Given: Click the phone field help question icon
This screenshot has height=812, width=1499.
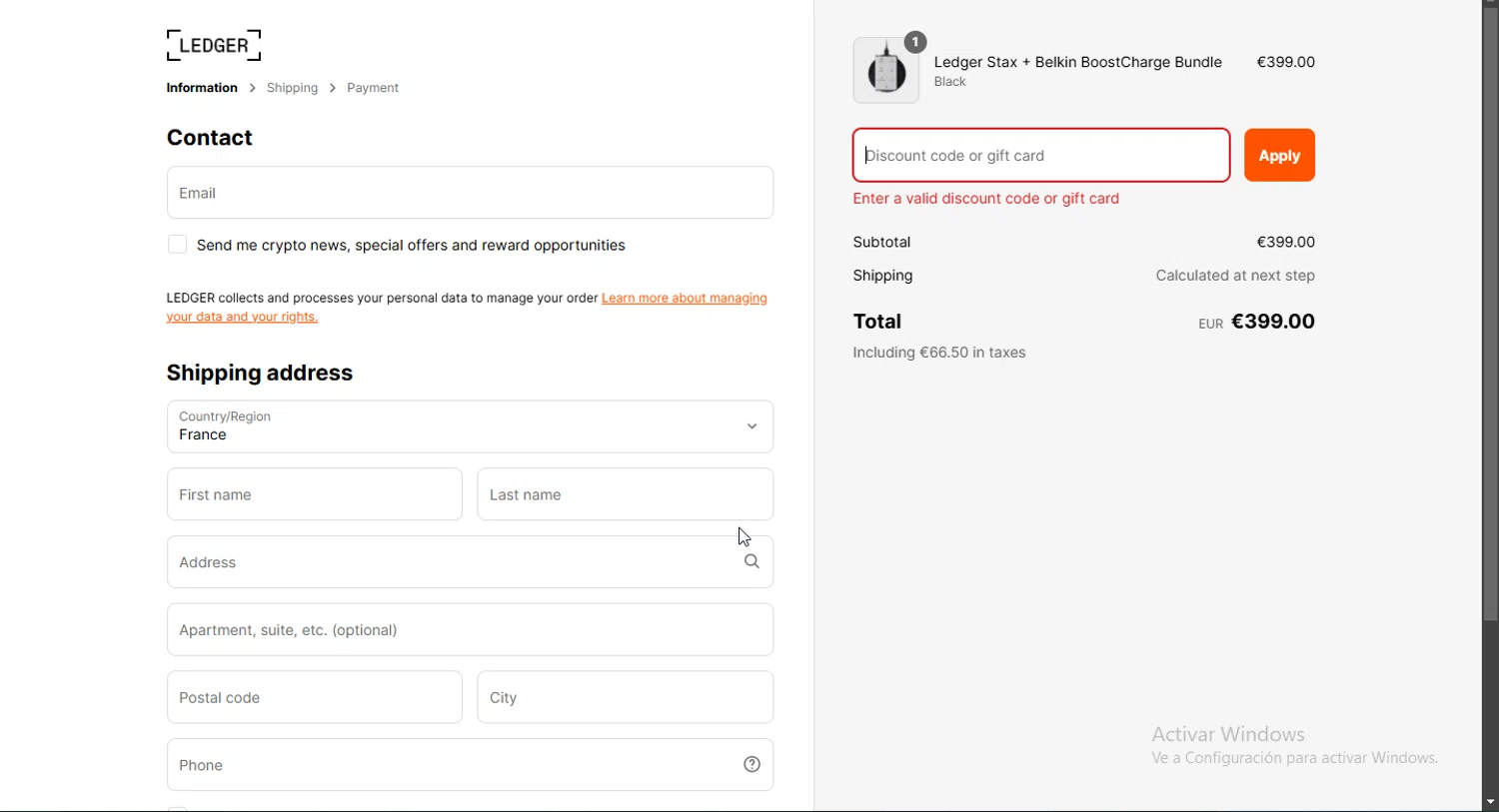Looking at the screenshot, I should tap(752, 765).
